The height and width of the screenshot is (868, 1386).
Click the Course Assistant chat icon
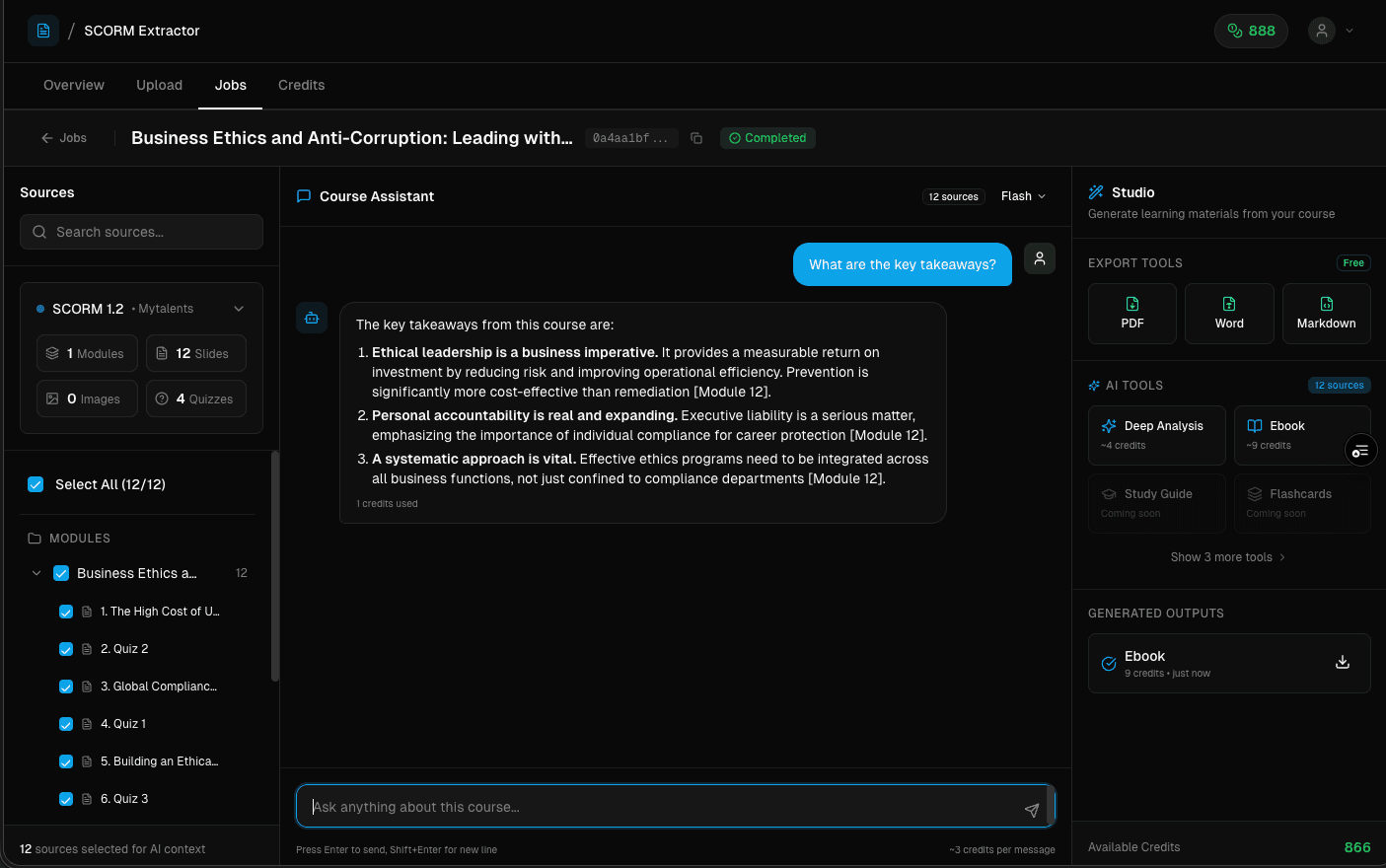(x=304, y=196)
